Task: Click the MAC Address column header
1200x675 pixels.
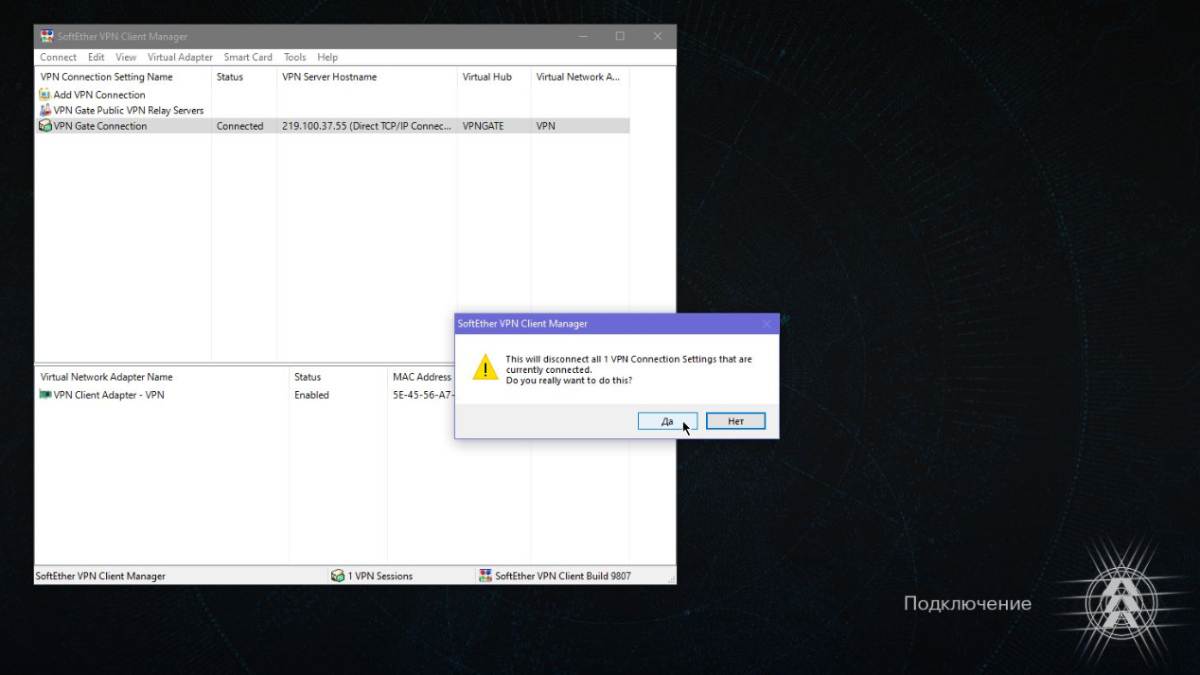Action: point(421,377)
